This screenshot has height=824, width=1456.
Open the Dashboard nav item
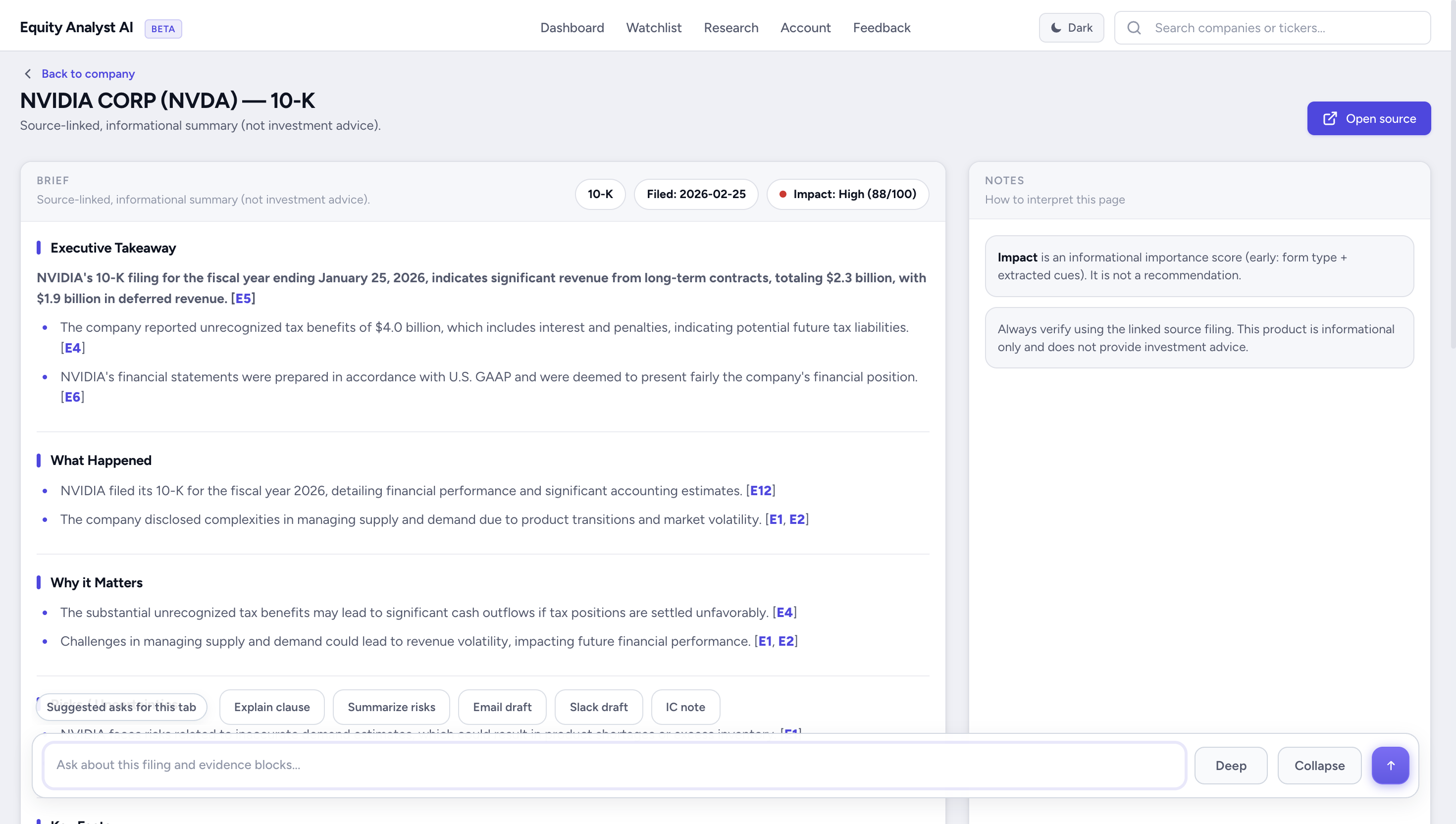click(572, 28)
